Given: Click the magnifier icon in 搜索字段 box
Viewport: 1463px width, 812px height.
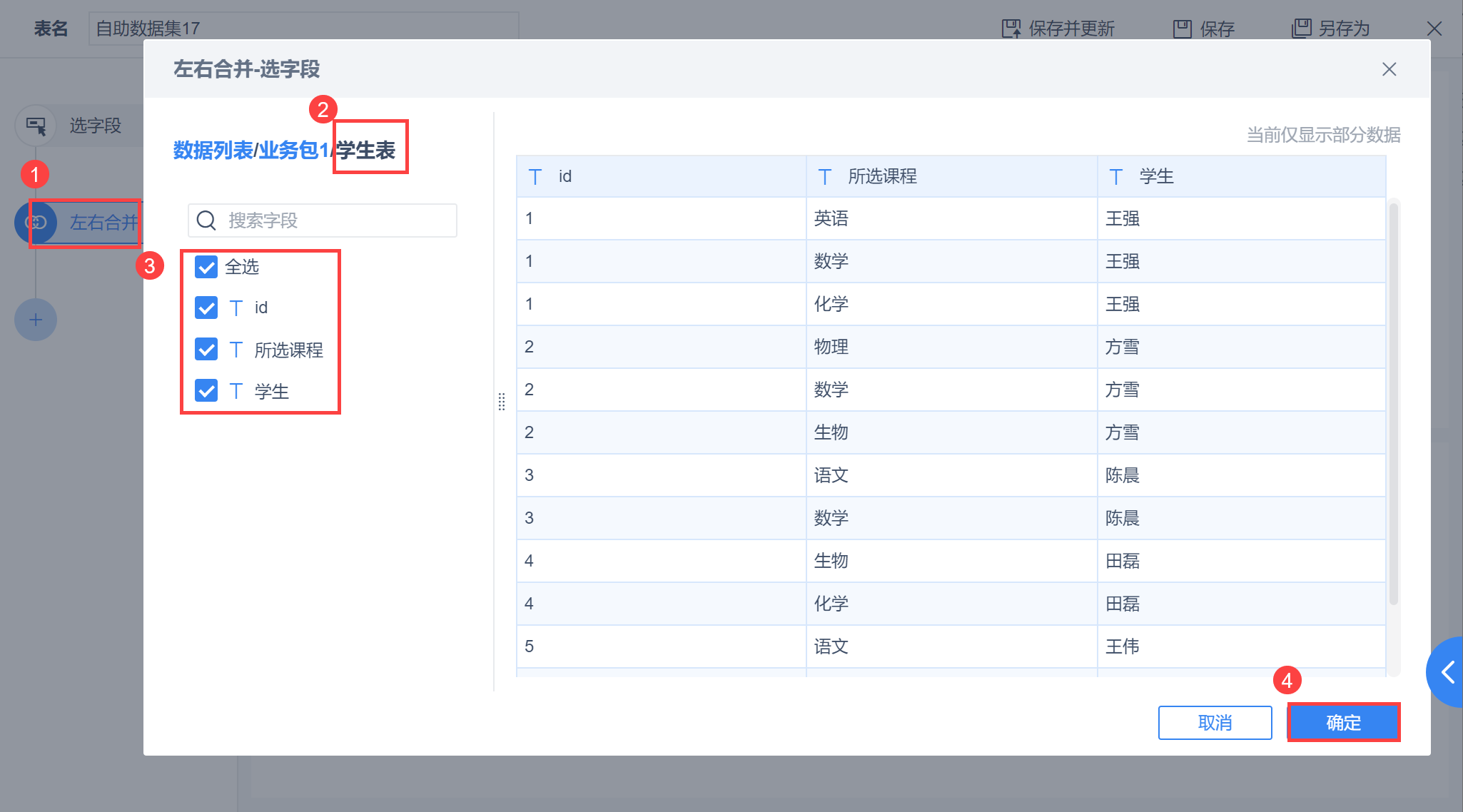Looking at the screenshot, I should 206,220.
